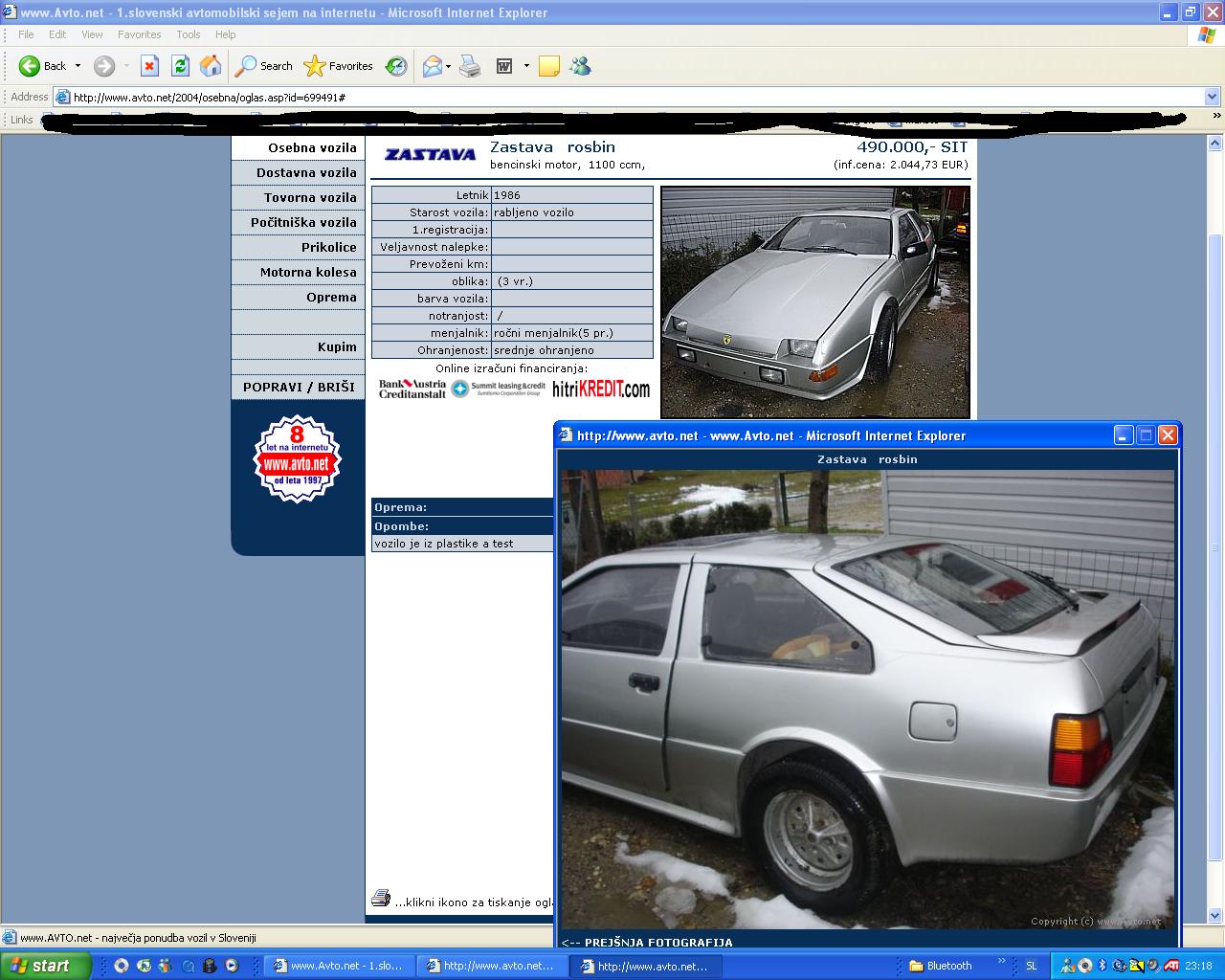Click the ATI icon in the system tray
The width and height of the screenshot is (1225, 980).
[x=1172, y=966]
